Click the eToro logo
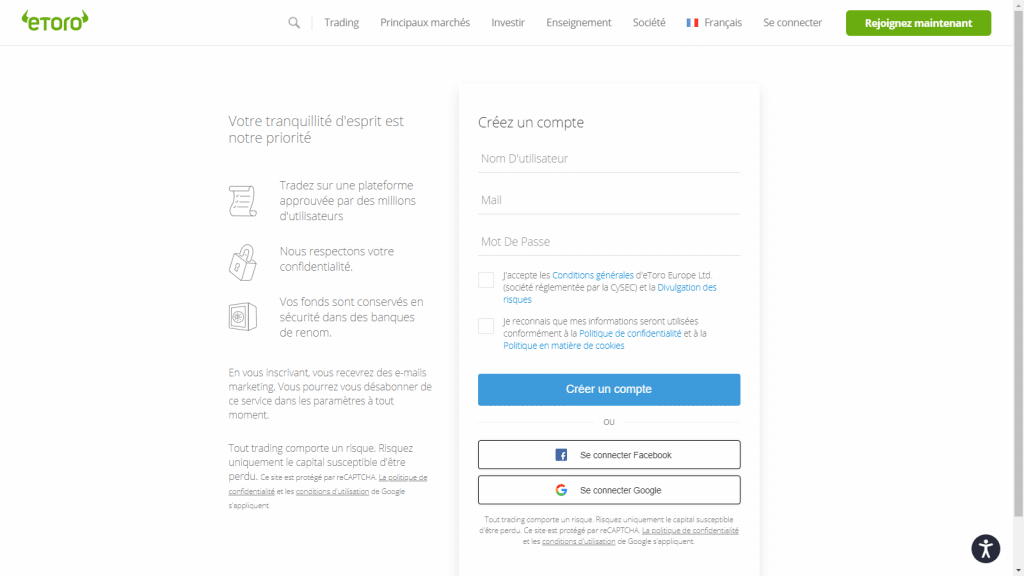1024x576 pixels. click(x=55, y=21)
